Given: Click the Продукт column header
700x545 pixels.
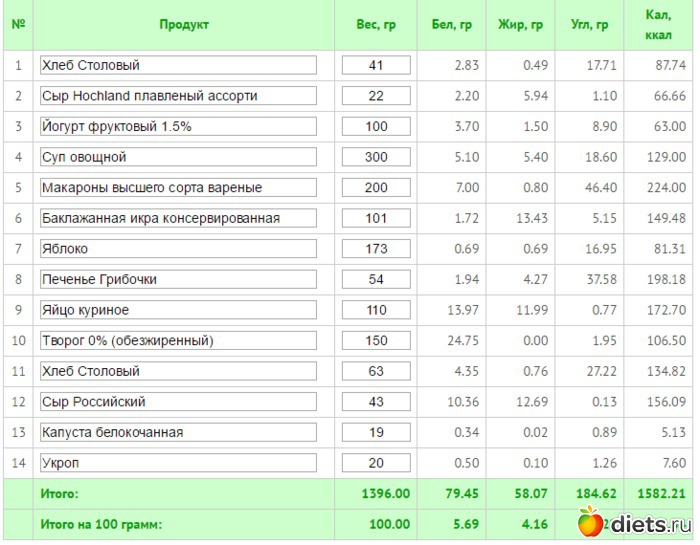Looking at the screenshot, I should [x=184, y=25].
